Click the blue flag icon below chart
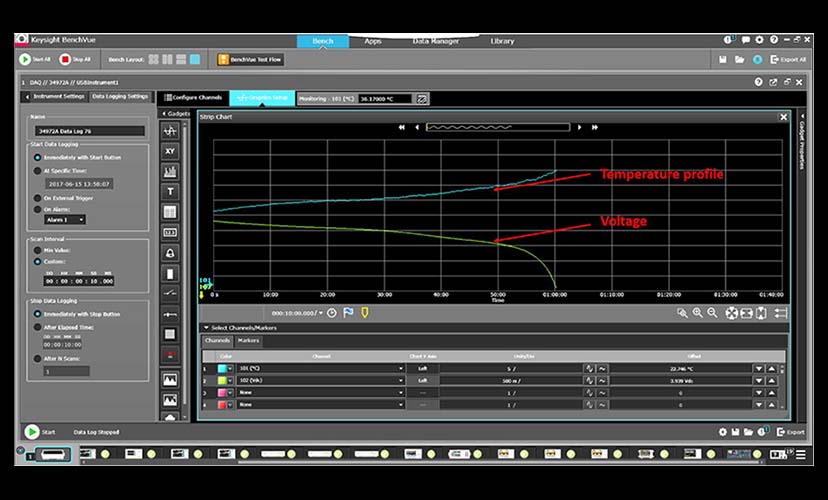The width and height of the screenshot is (828, 500). (x=348, y=313)
